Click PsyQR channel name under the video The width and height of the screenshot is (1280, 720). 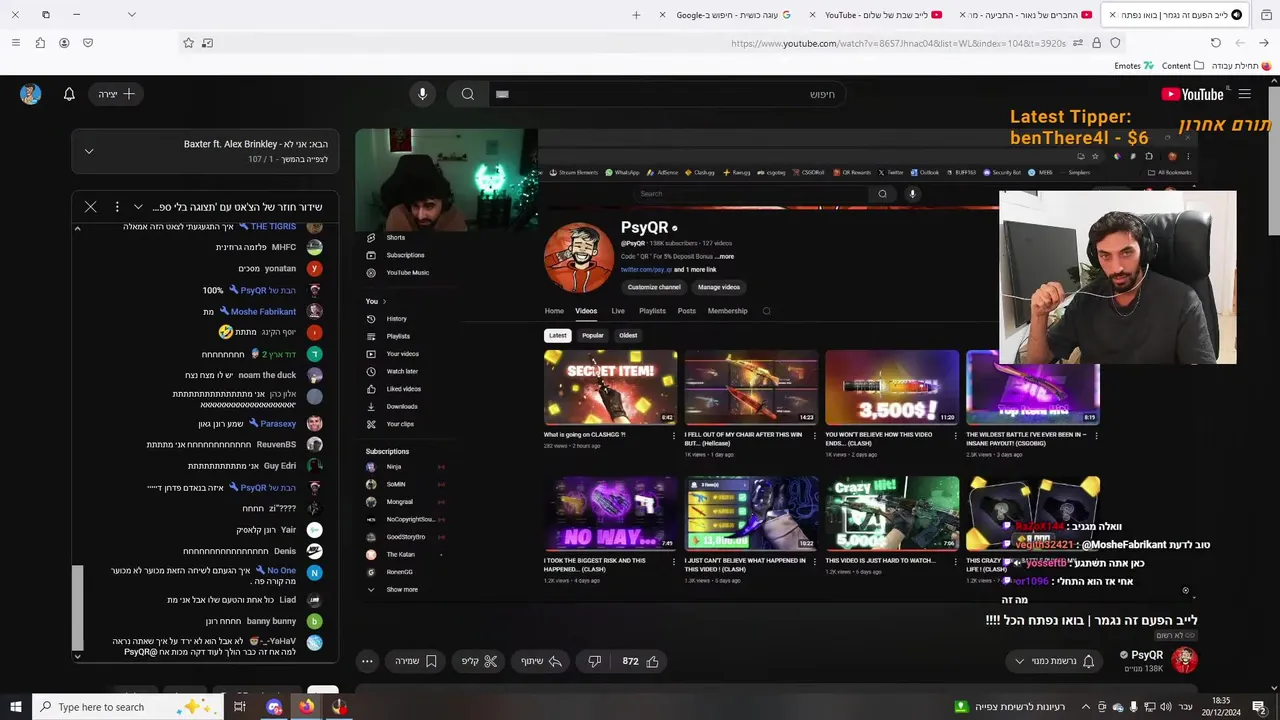(1146, 655)
